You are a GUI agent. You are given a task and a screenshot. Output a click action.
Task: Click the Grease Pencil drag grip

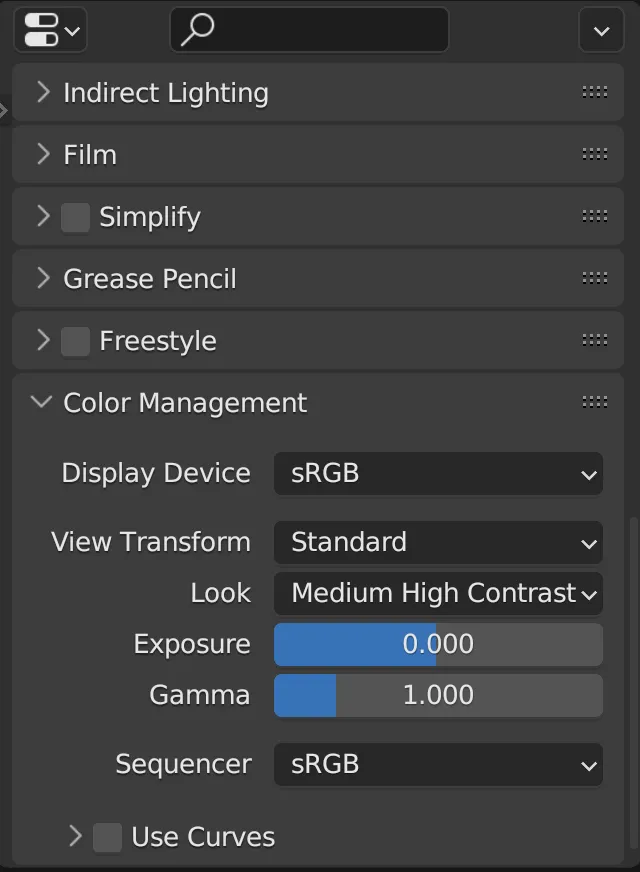[x=594, y=279]
